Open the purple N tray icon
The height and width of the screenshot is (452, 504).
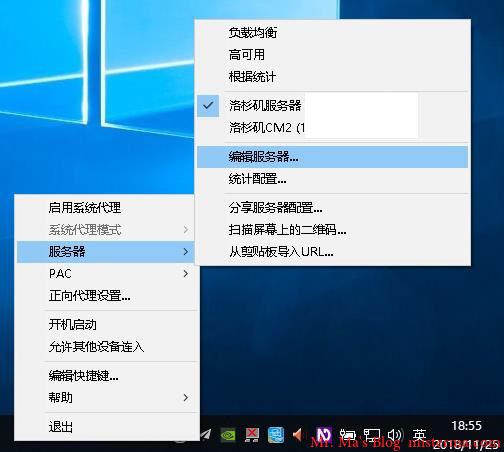pos(324,435)
